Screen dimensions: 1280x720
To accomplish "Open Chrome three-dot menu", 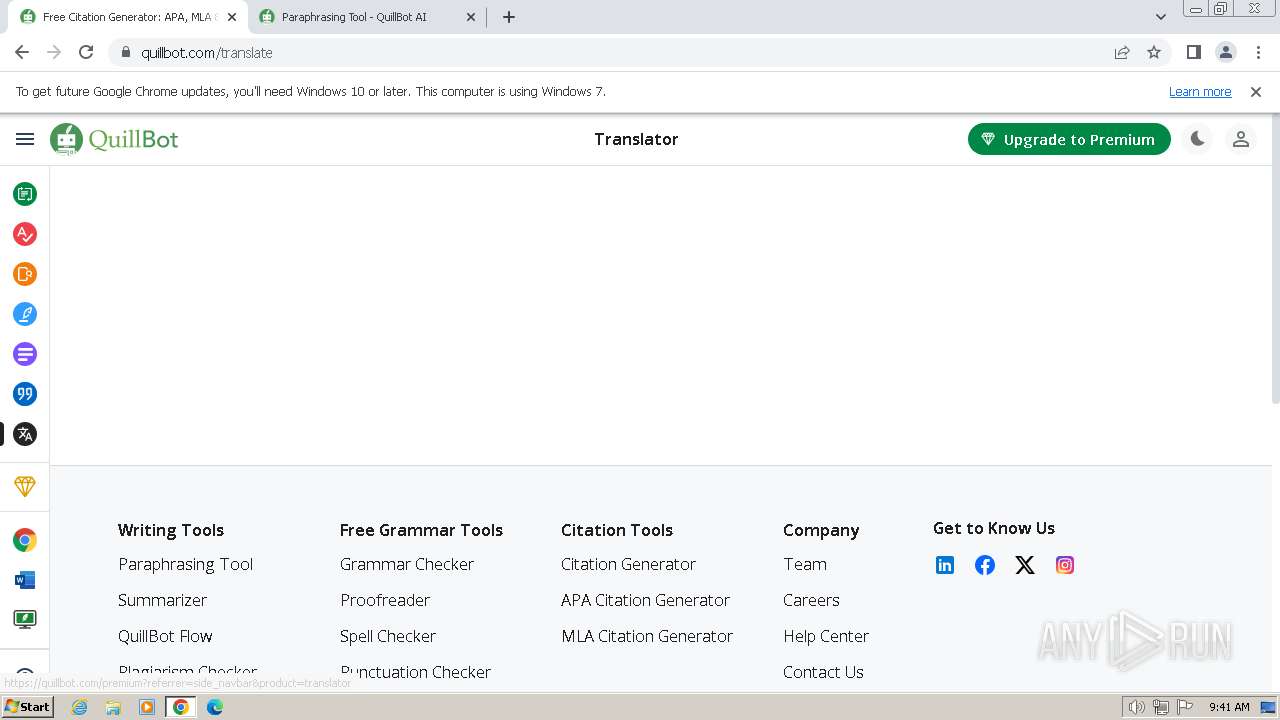I will (x=1258, y=52).
